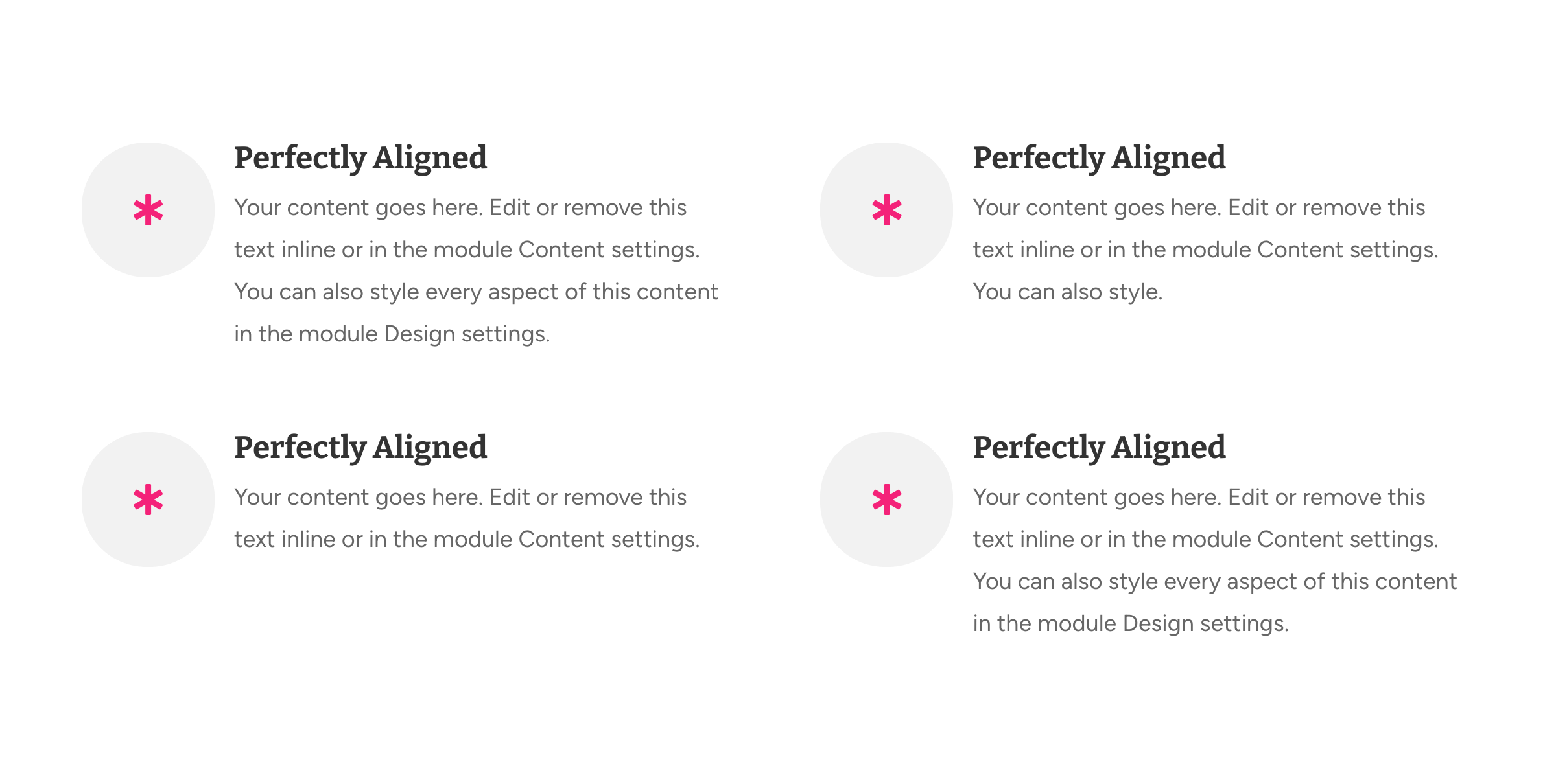Click bottom-right blurb's "in the module Design settings." line
The height and width of the screenshot is (784, 1556).
pos(1131,624)
